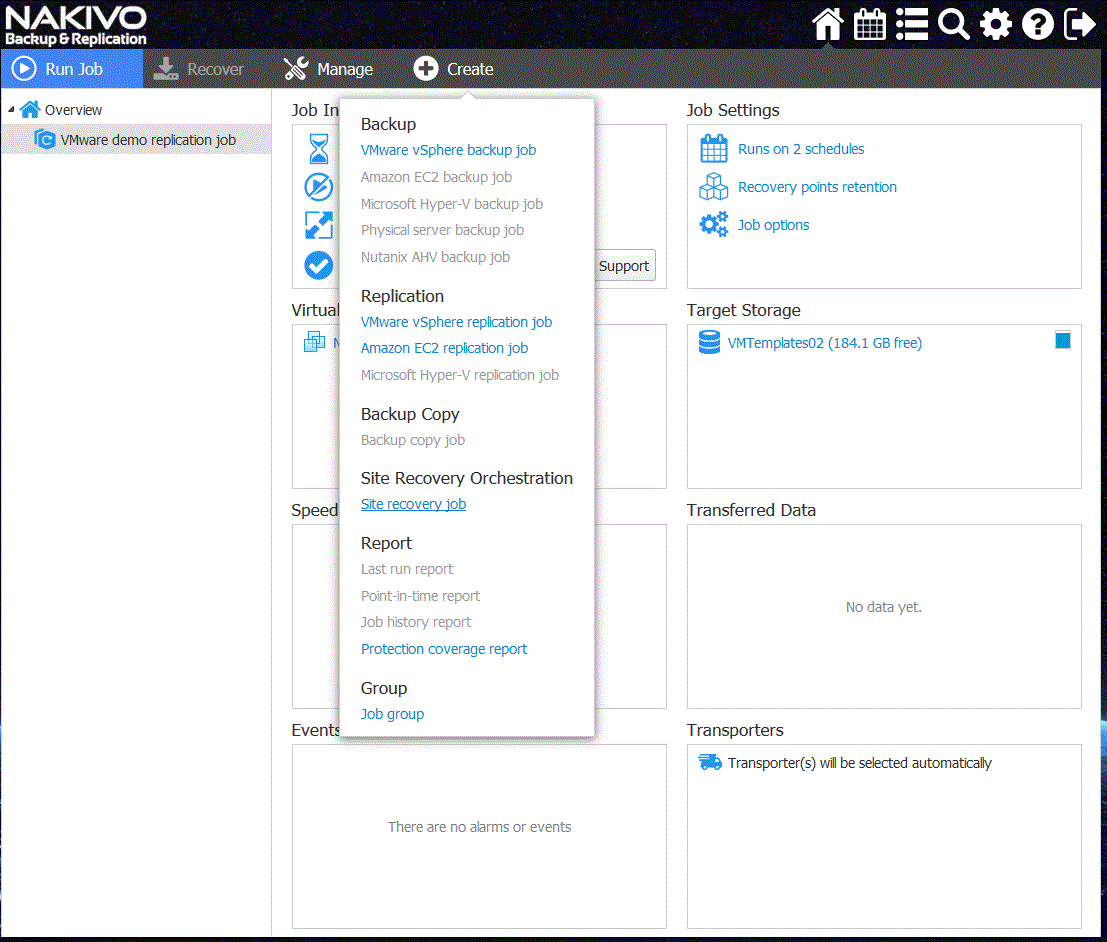Screen dimensions: 1107x942
Task: Click 'There are no alarms or events' text
Action: pos(479,826)
